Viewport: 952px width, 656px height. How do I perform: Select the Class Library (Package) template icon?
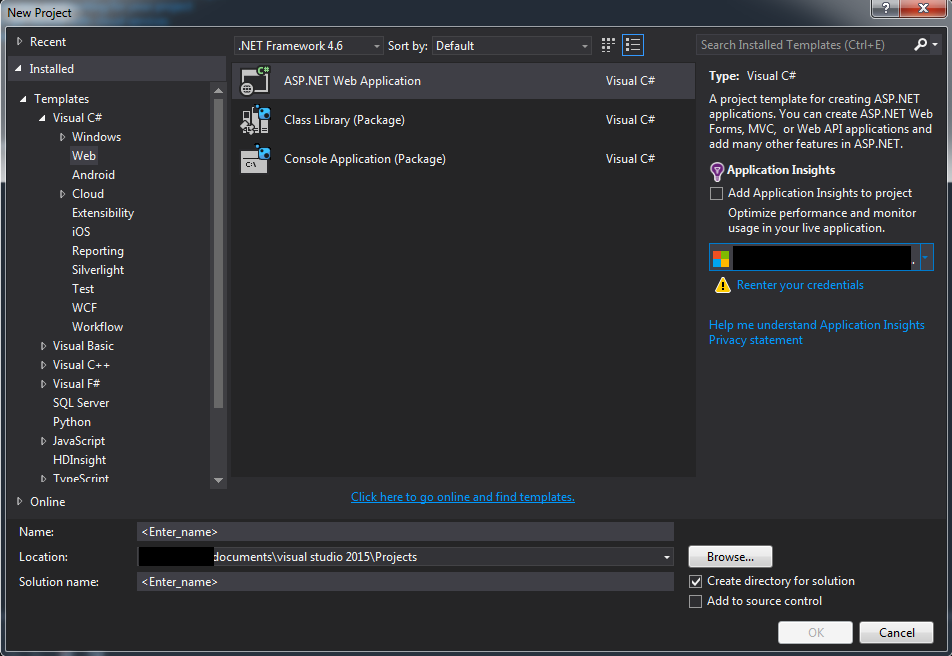click(255, 120)
